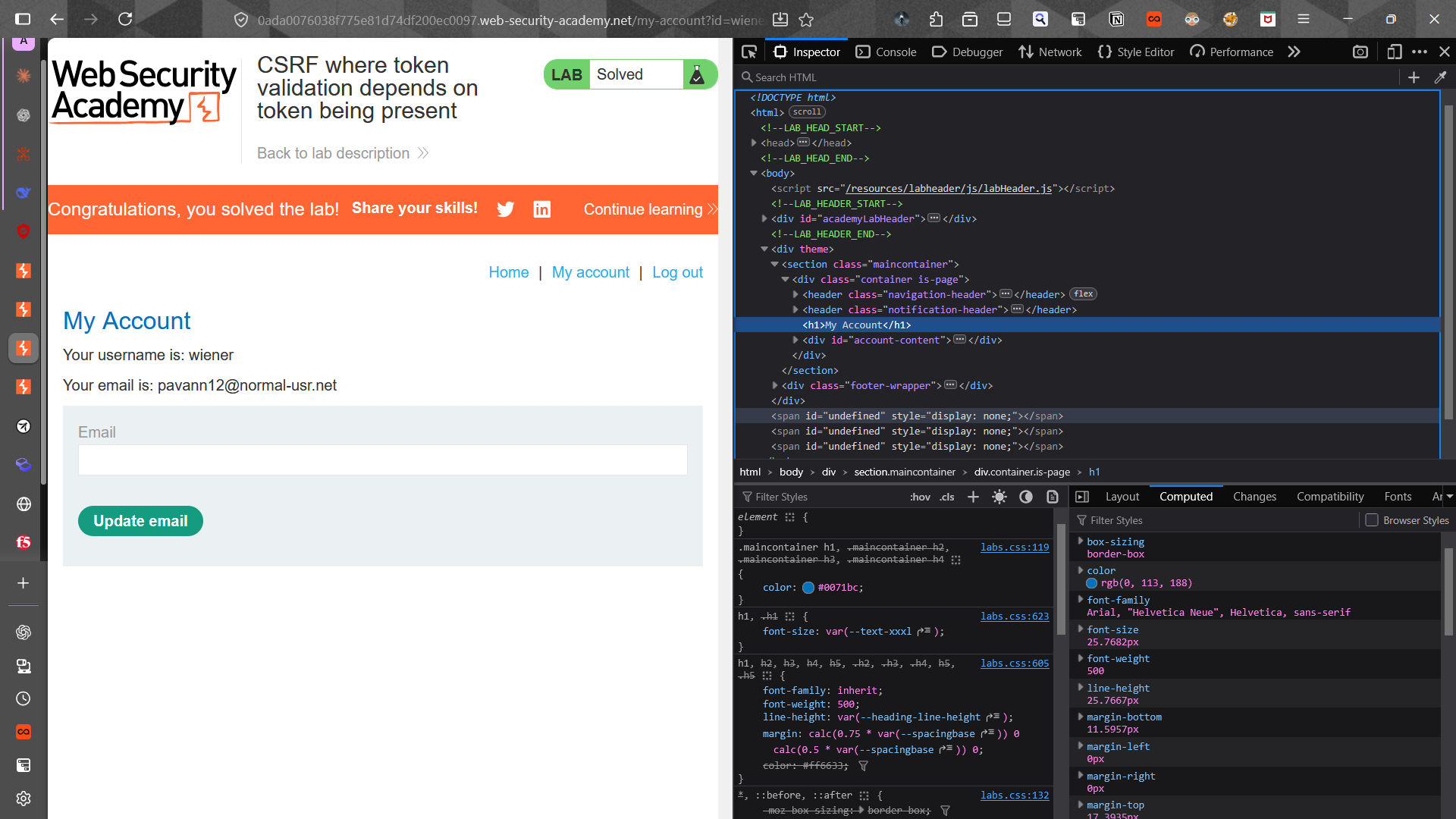The width and height of the screenshot is (1456, 819).
Task: Expand the computed color property
Action: 1081,570
